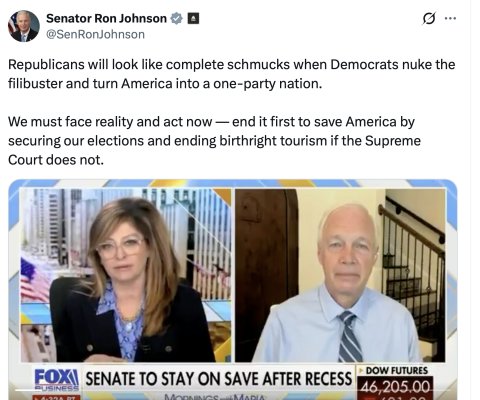
Task: Open the @SenRonJohnson handle link
Action: coord(95,34)
